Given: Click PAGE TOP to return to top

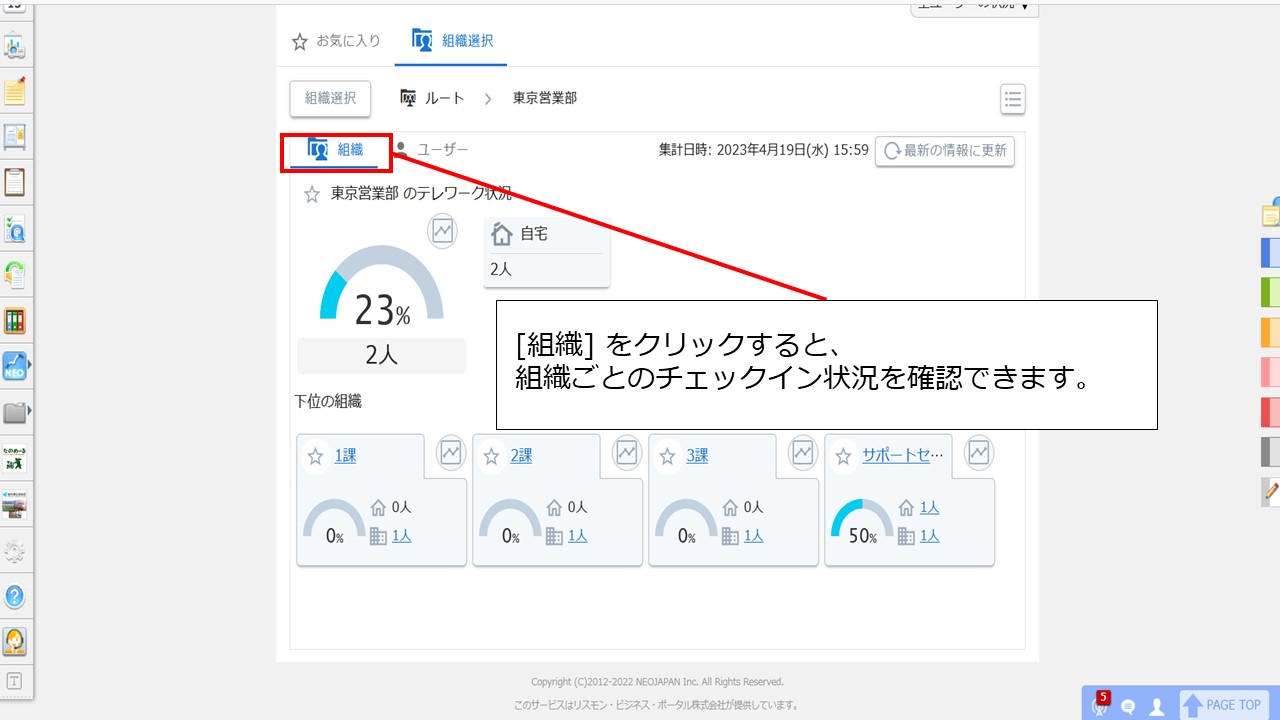Looking at the screenshot, I should tap(1223, 705).
